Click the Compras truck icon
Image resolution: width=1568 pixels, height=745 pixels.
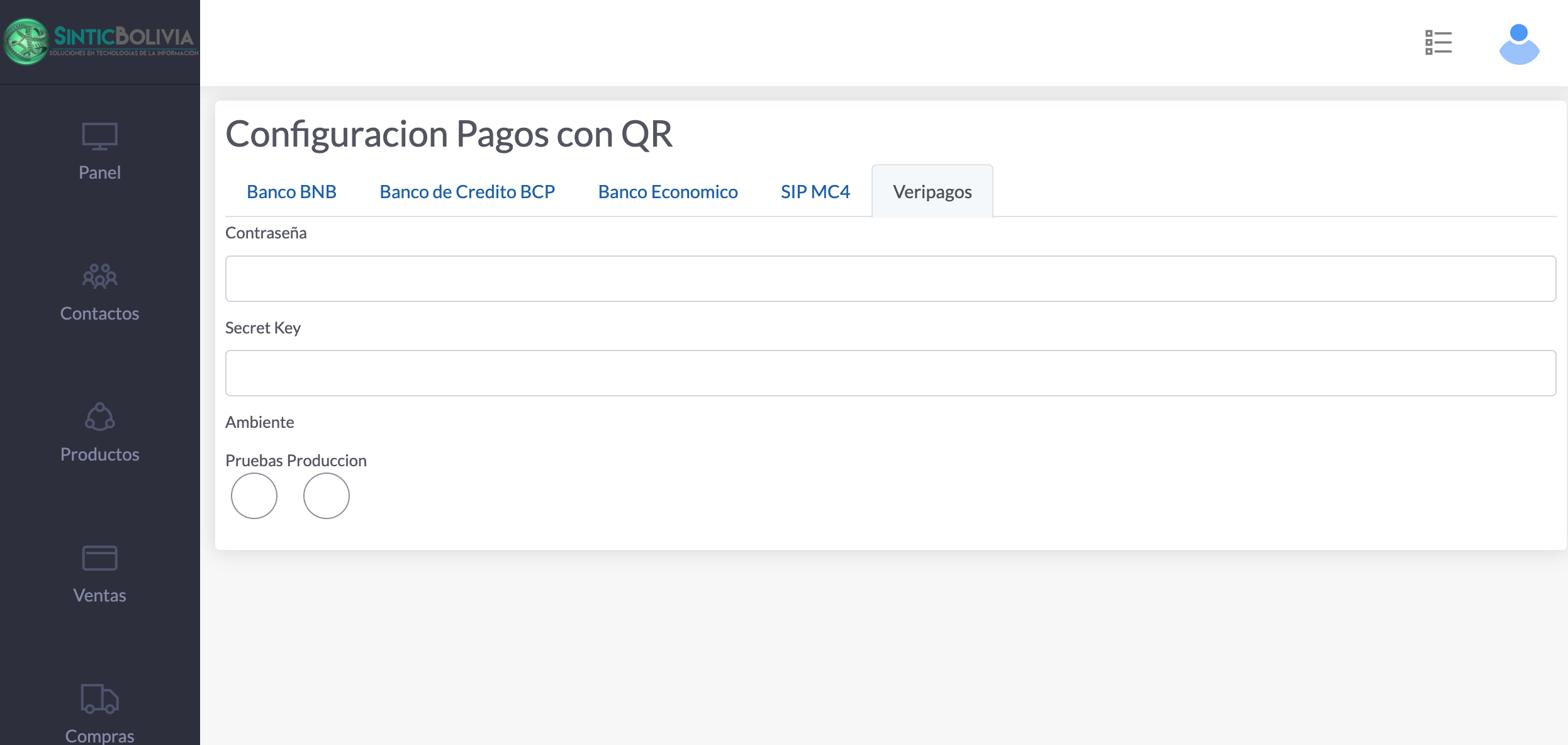(99, 698)
